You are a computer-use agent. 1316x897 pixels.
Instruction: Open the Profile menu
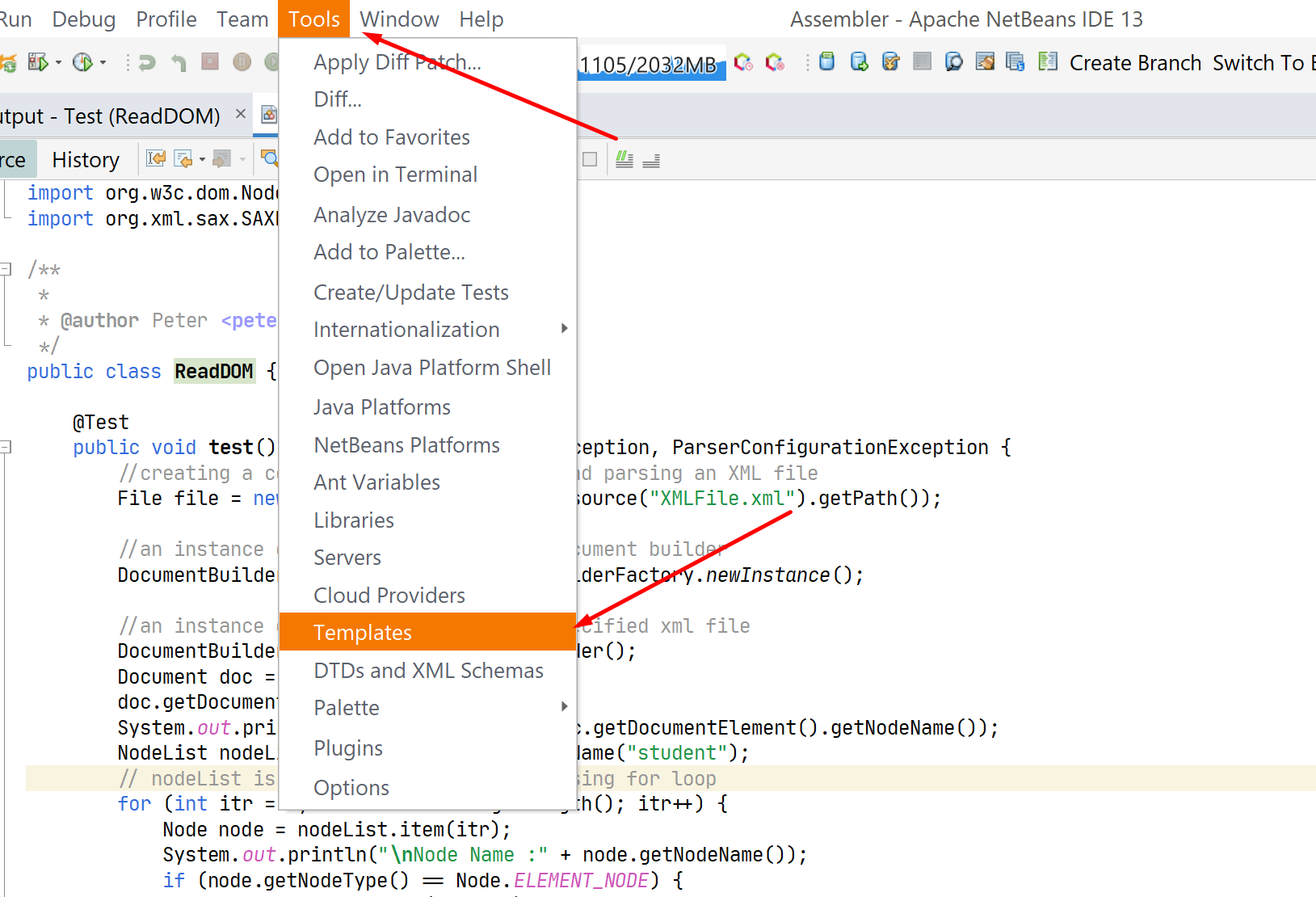pos(166,19)
